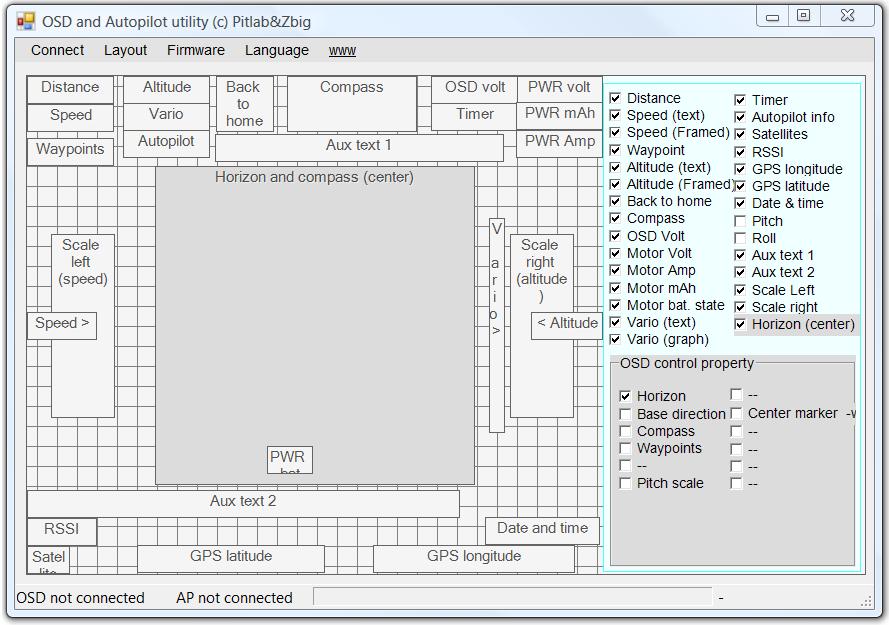Image resolution: width=889 pixels, height=625 pixels.
Task: Enable Pitch scale in OSD control property
Action: coord(625,483)
